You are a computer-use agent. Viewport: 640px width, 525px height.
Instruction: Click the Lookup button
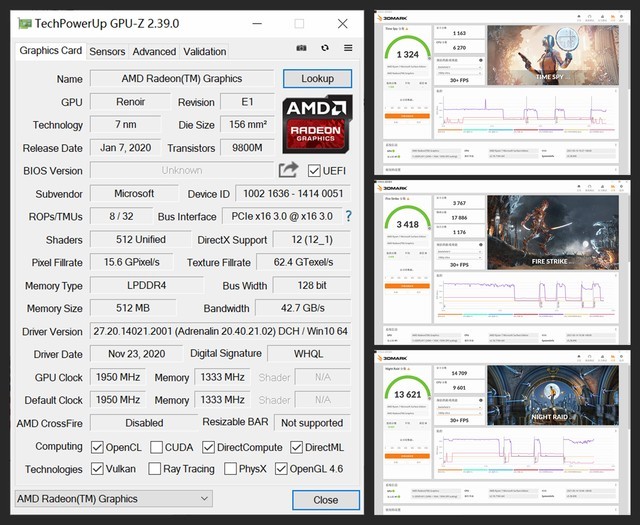[318, 78]
